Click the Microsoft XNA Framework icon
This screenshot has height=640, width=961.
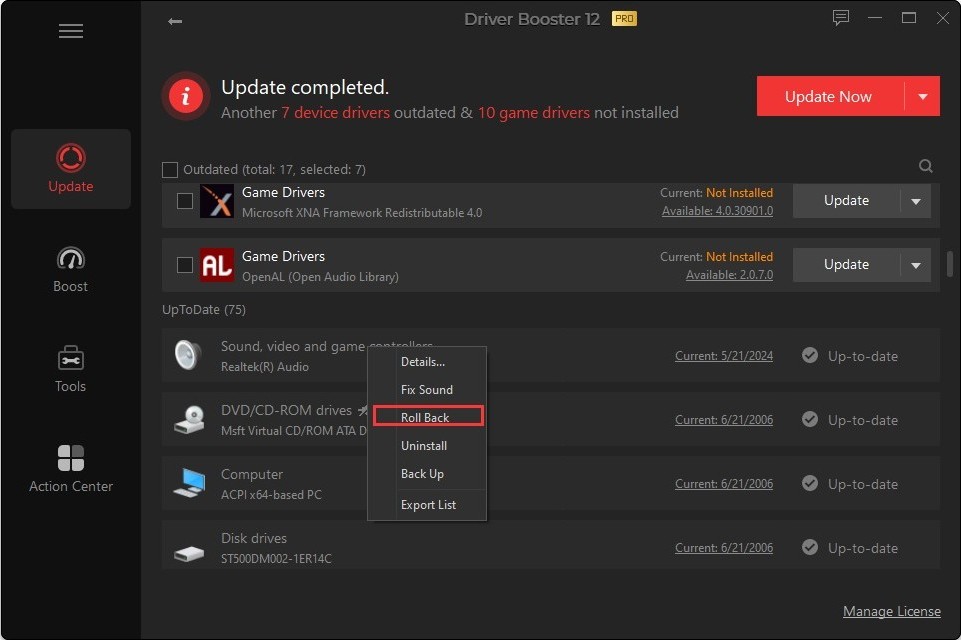tap(217, 201)
